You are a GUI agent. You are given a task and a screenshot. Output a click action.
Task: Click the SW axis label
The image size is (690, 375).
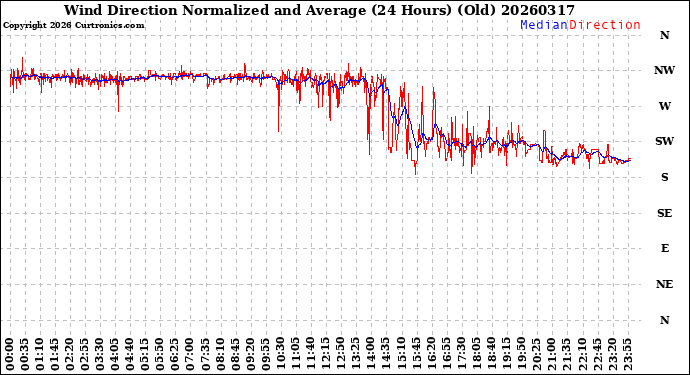pyautogui.click(x=664, y=141)
